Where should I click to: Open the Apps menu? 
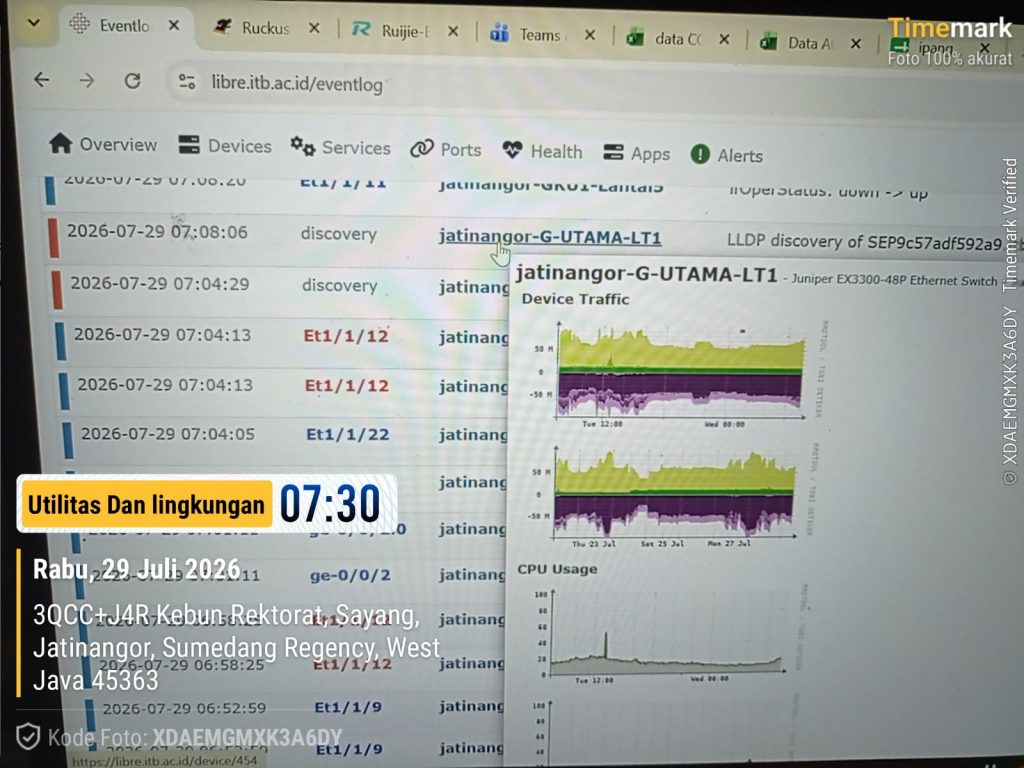click(637, 153)
